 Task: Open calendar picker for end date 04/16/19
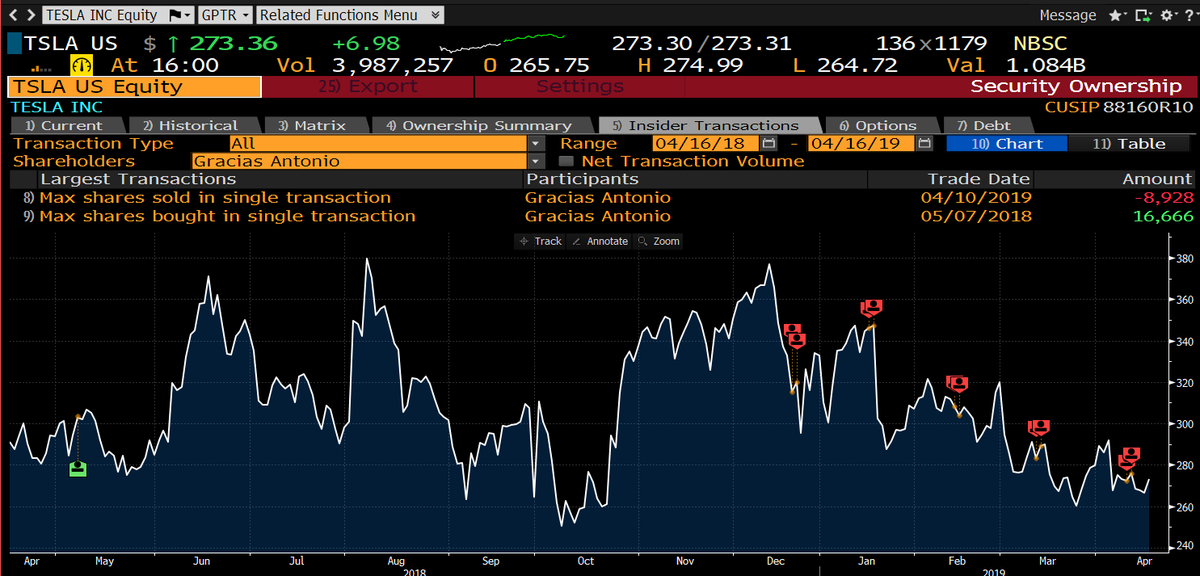[924, 143]
